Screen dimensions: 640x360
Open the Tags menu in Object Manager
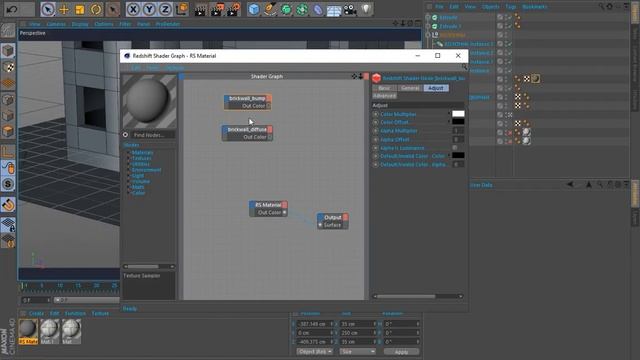[x=511, y=7]
